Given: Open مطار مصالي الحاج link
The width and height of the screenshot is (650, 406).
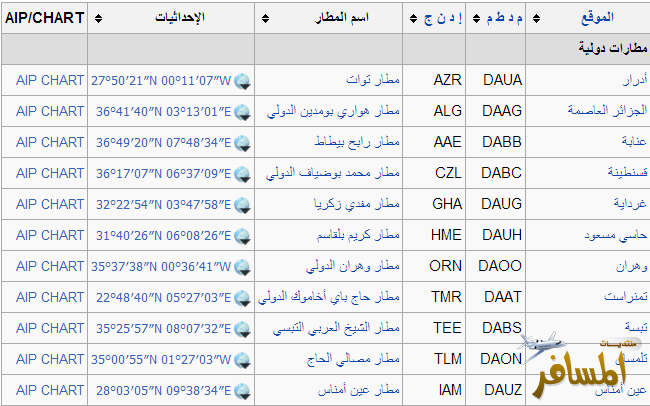Looking at the screenshot, I should pyautogui.click(x=353, y=359).
